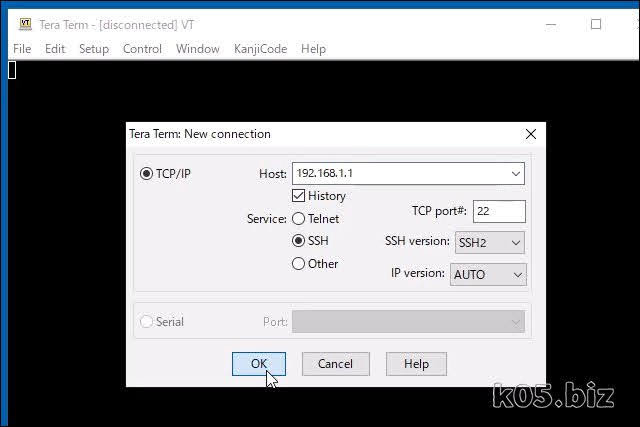
Task: Open the KanjiCode menu
Action: tap(260, 49)
